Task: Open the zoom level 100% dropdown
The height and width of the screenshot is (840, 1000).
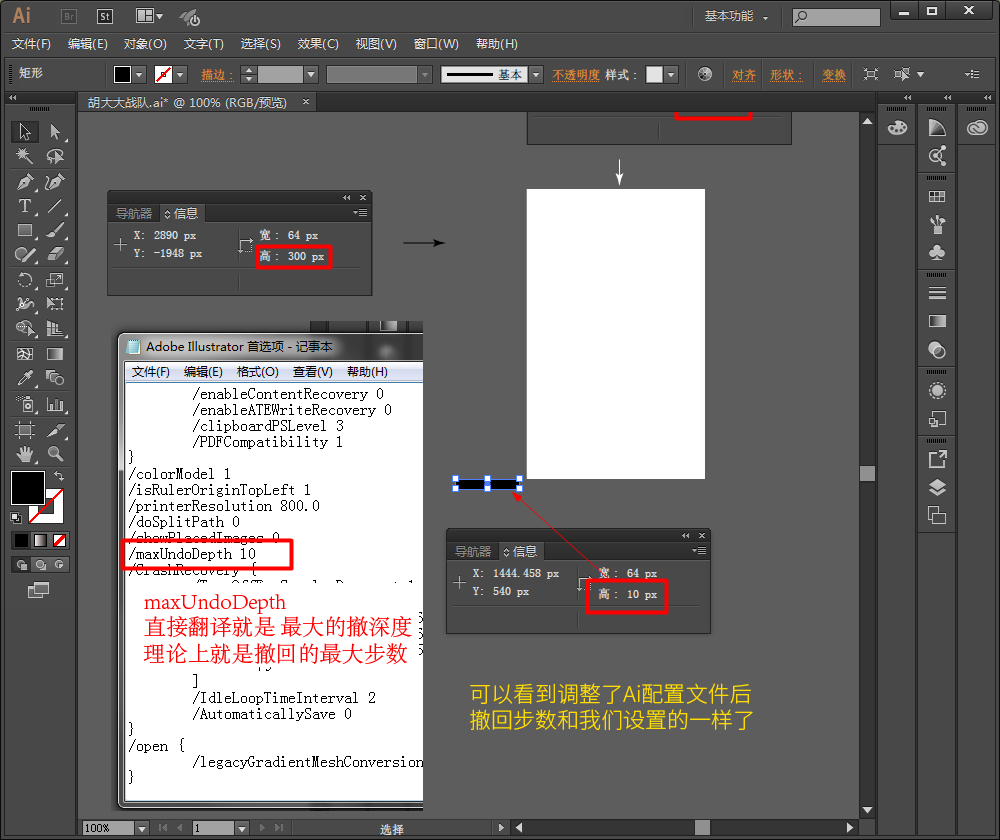Action: [x=142, y=829]
